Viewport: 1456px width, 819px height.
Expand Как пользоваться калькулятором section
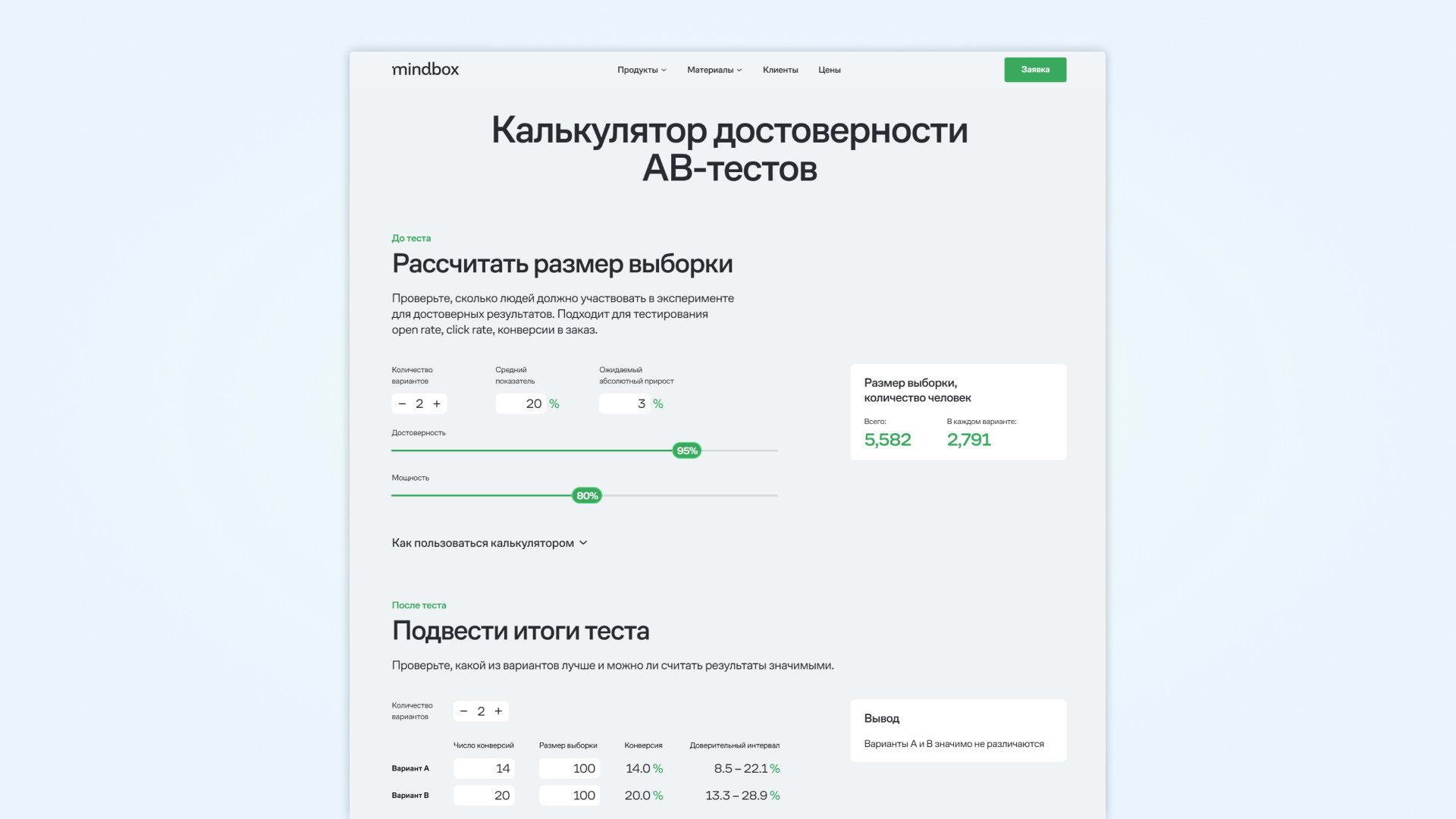[x=489, y=543]
